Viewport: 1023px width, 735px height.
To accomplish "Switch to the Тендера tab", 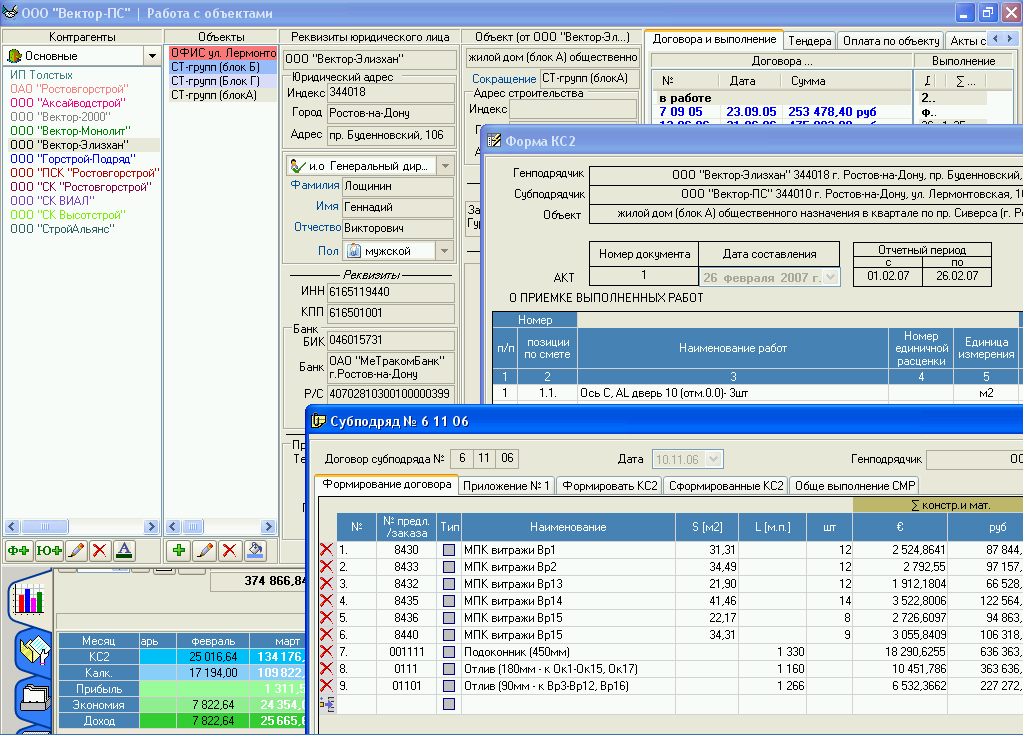I will click(810, 40).
